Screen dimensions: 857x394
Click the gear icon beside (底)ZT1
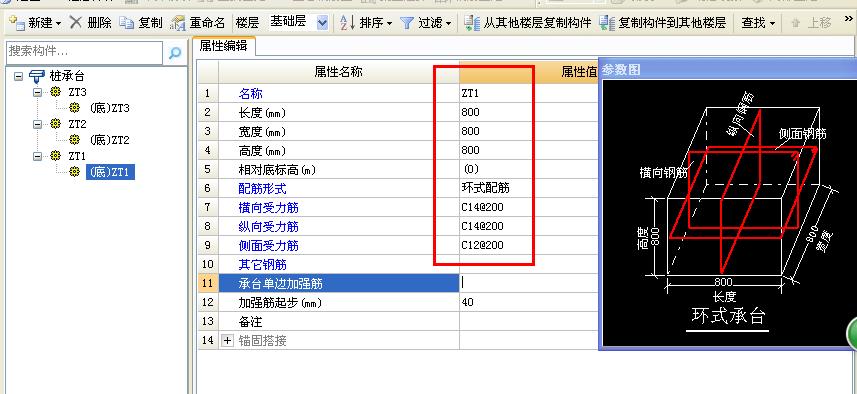75,172
